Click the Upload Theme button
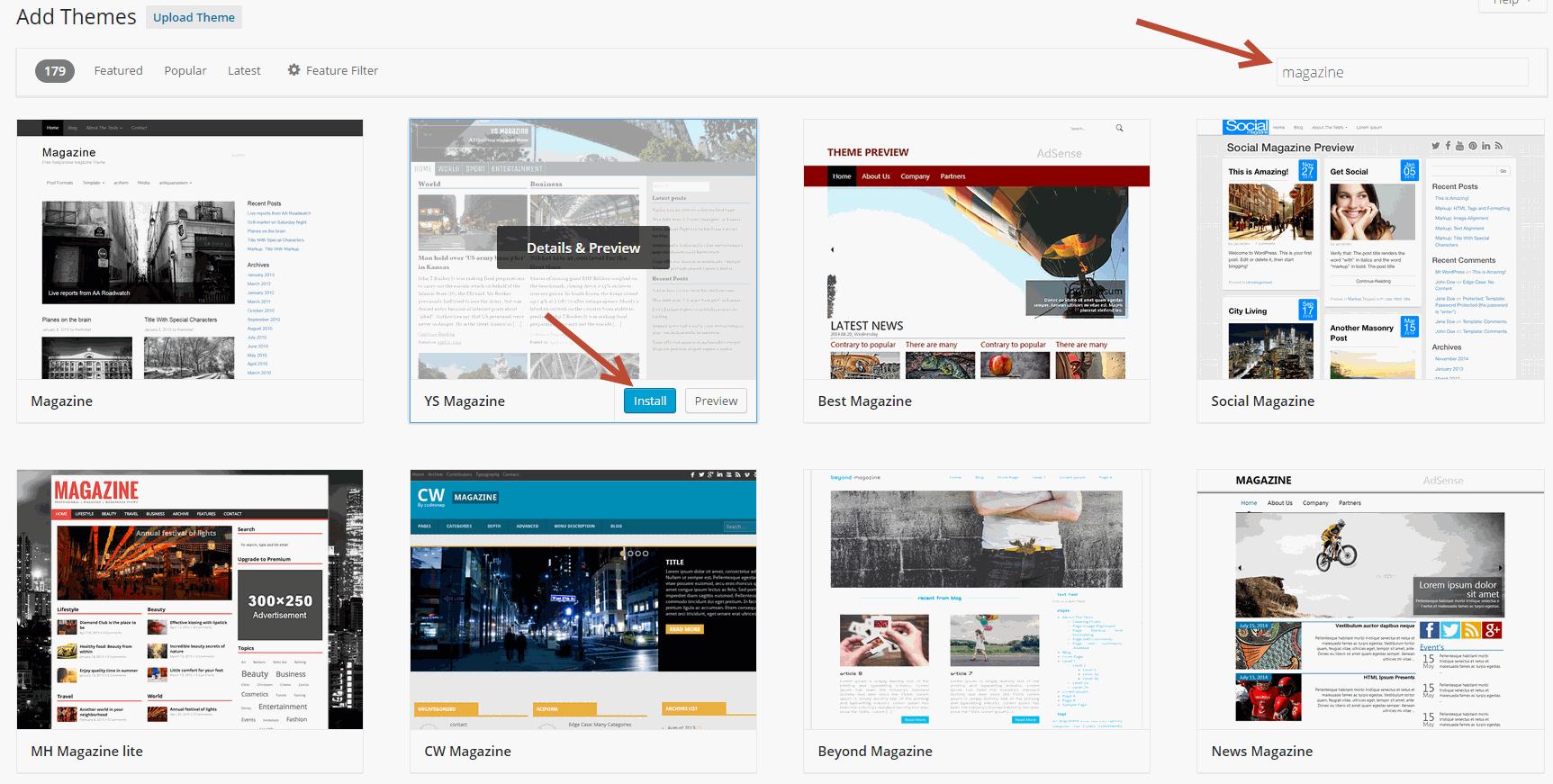 coord(194,17)
